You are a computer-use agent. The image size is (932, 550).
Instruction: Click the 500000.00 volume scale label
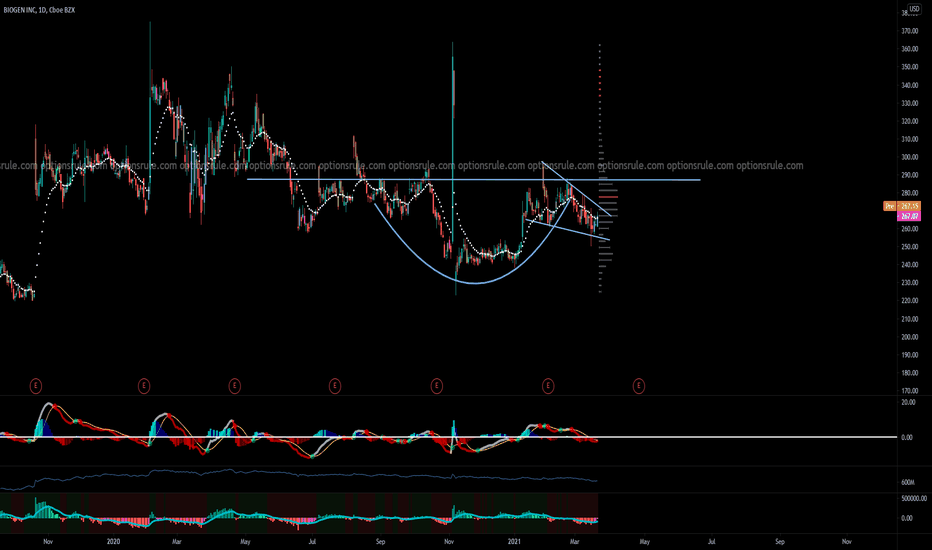pos(914,498)
